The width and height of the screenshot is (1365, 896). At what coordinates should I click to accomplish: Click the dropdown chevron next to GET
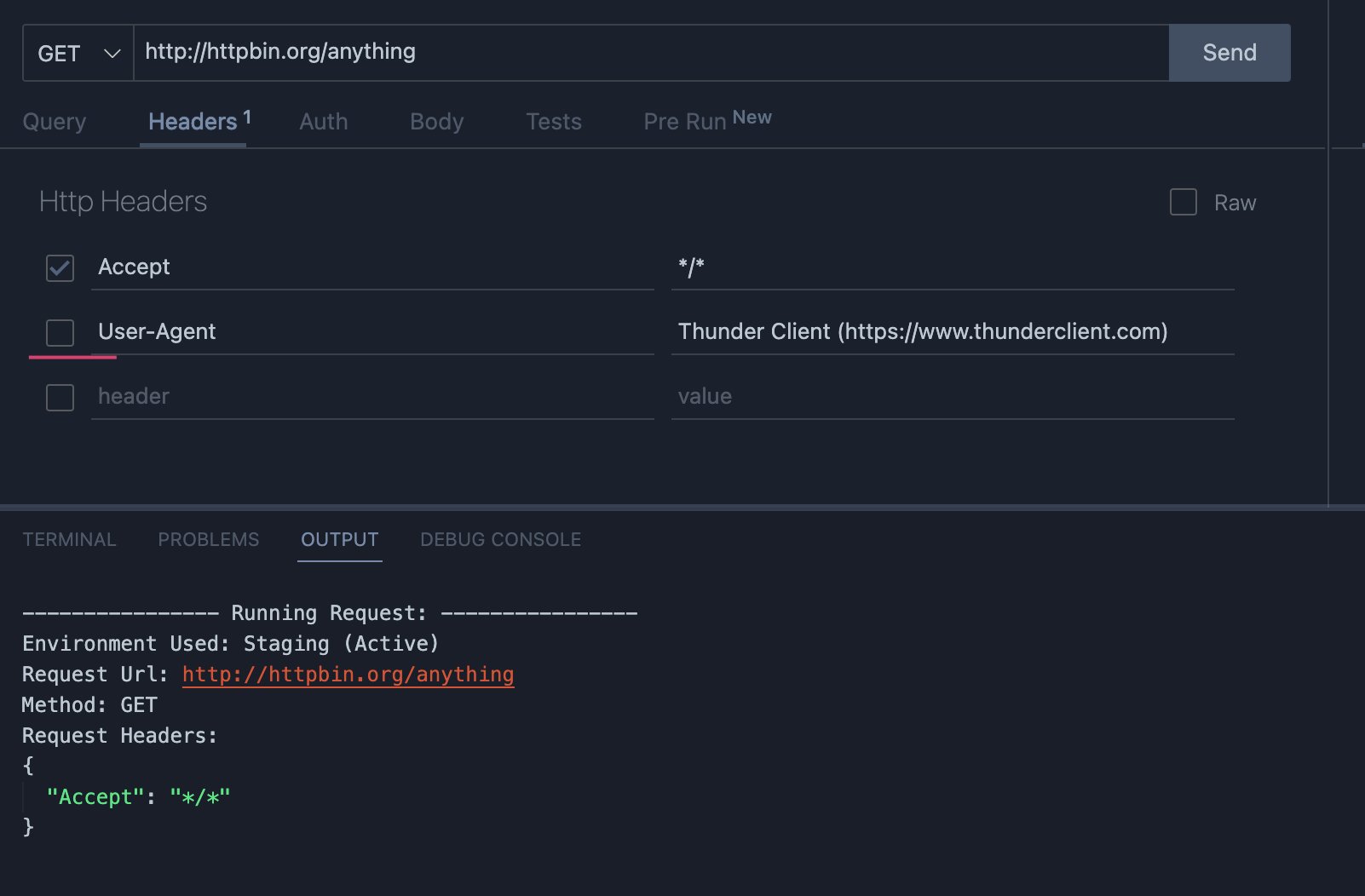112,53
